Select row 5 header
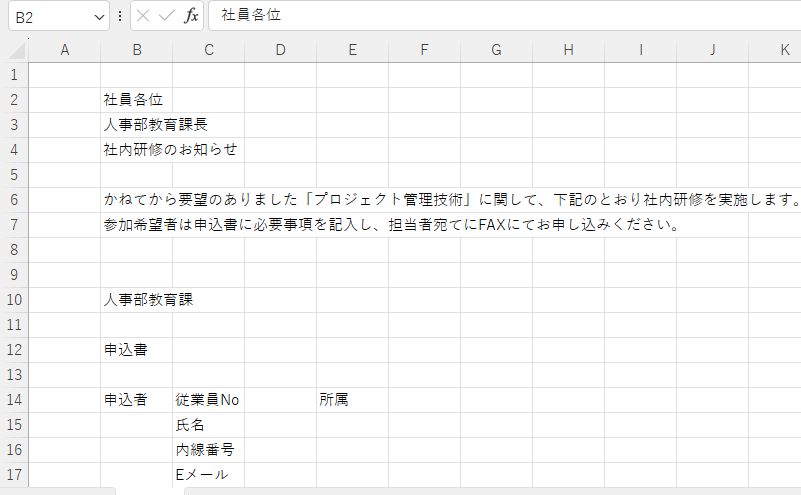 [14, 175]
